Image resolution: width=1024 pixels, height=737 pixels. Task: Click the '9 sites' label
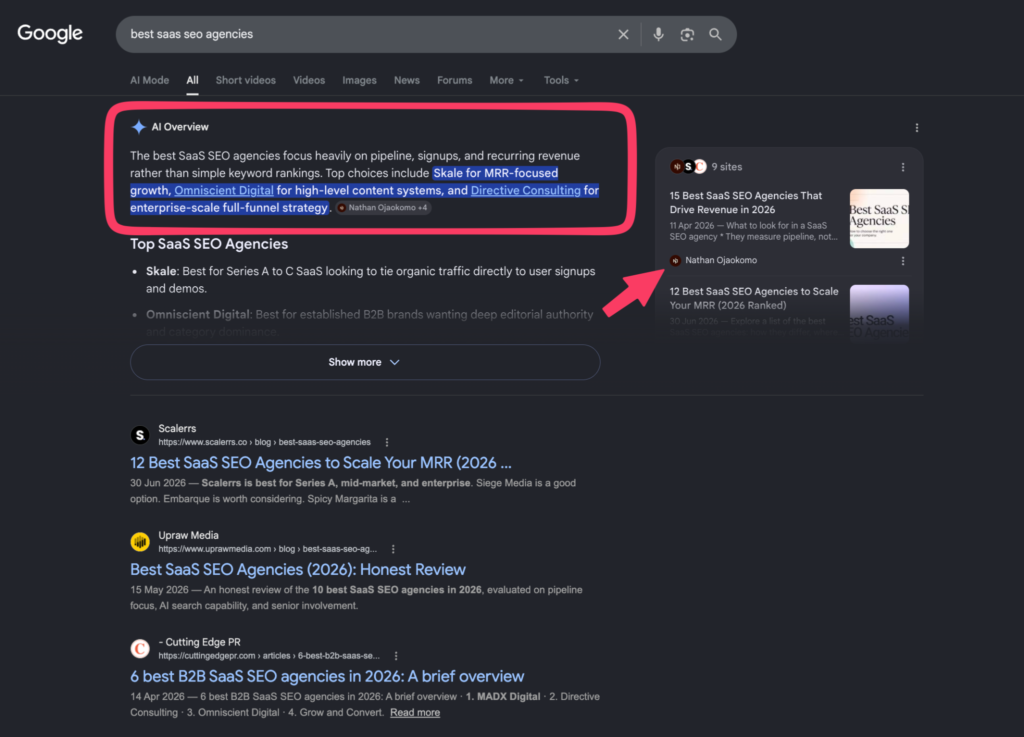pos(727,167)
